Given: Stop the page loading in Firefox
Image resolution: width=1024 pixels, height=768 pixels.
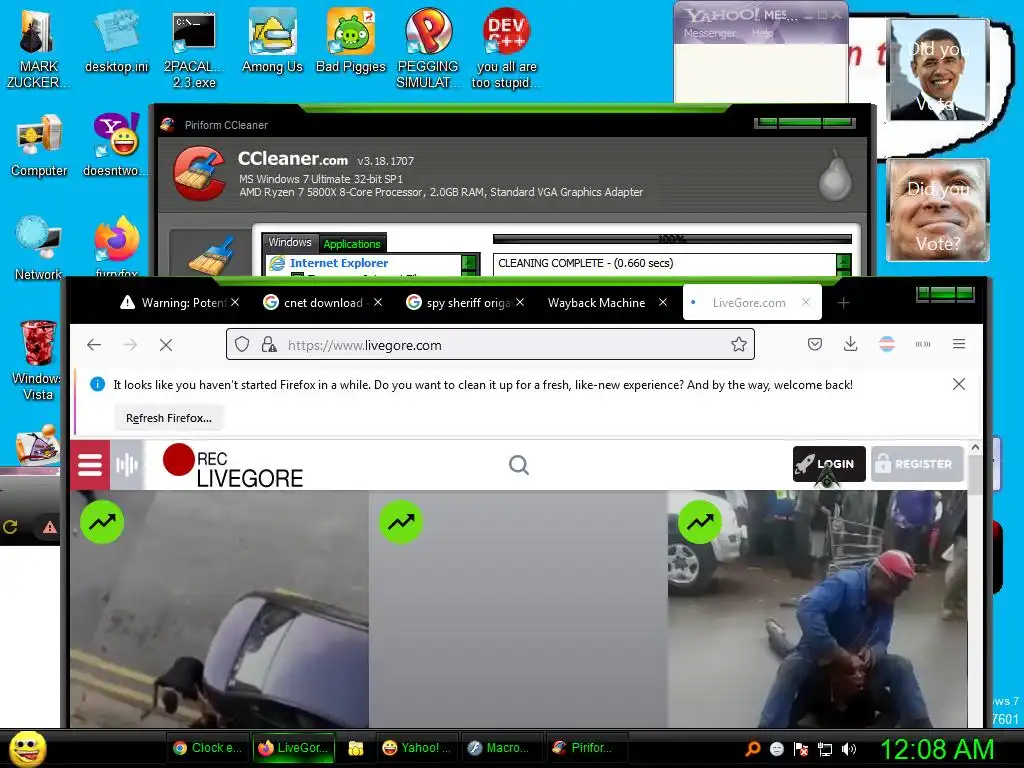Looking at the screenshot, I should coord(166,345).
